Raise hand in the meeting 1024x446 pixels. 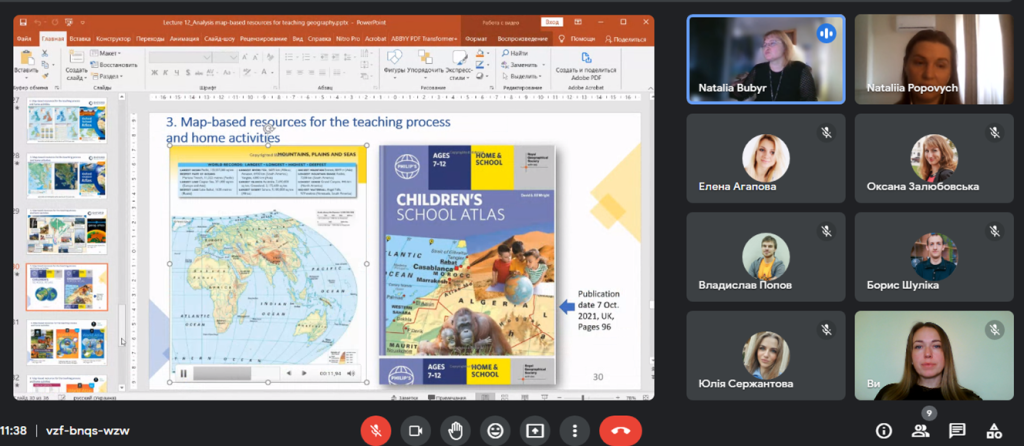click(x=454, y=430)
